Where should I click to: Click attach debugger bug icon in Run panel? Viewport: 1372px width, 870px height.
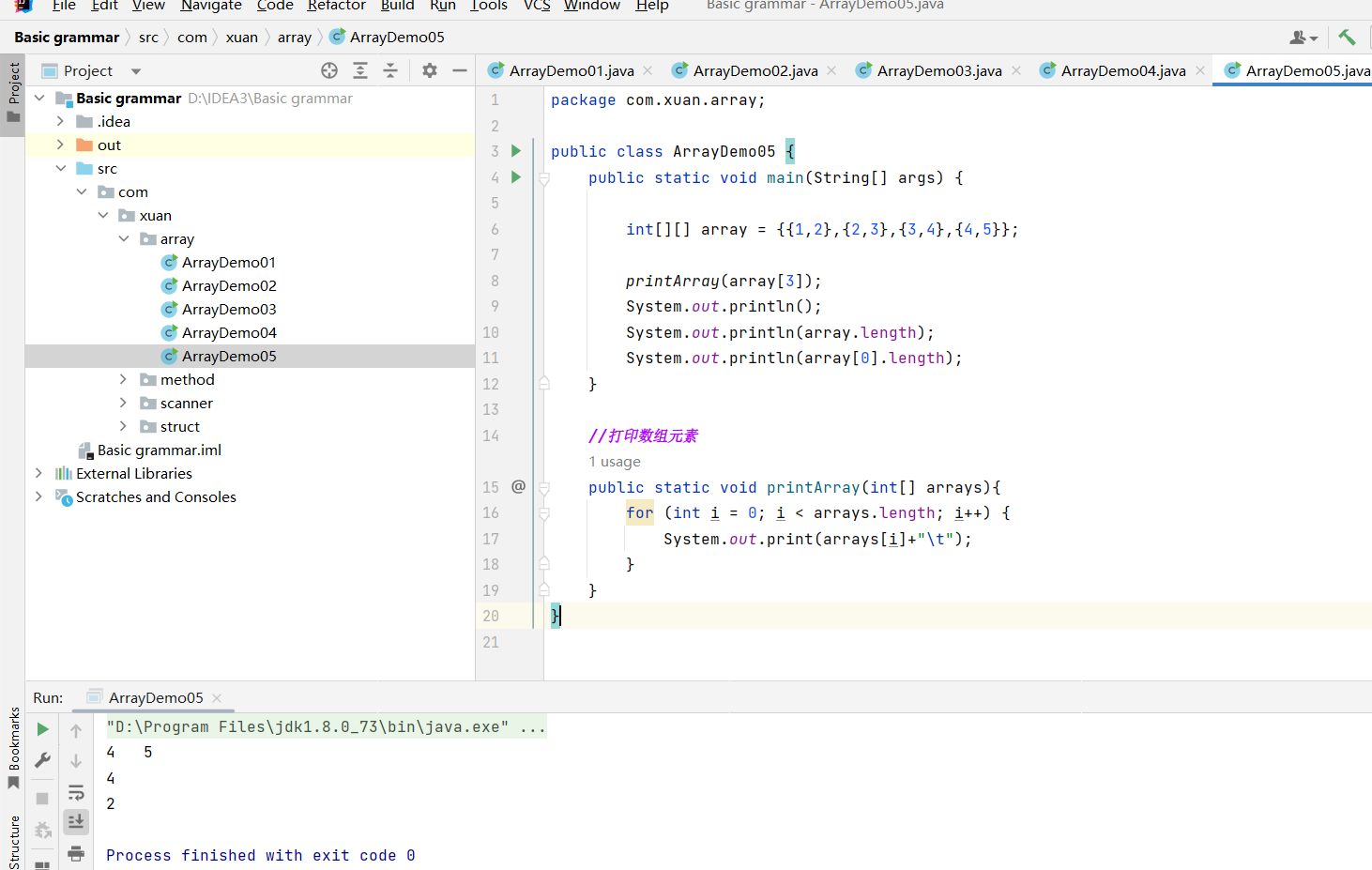tap(42, 830)
